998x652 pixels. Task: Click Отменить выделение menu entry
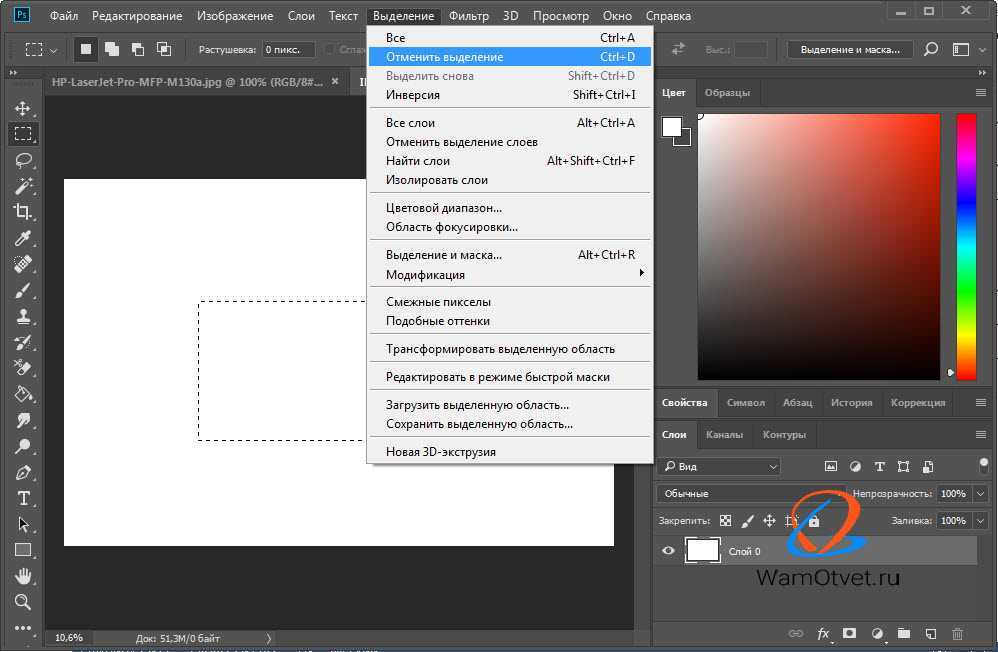(510, 57)
